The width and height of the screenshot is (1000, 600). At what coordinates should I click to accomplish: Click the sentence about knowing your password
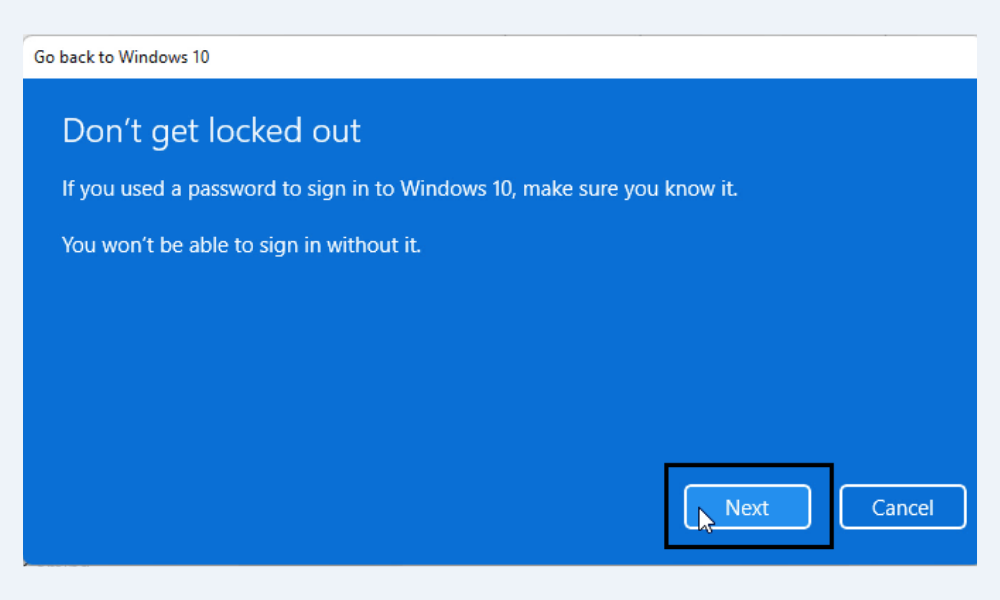point(399,189)
